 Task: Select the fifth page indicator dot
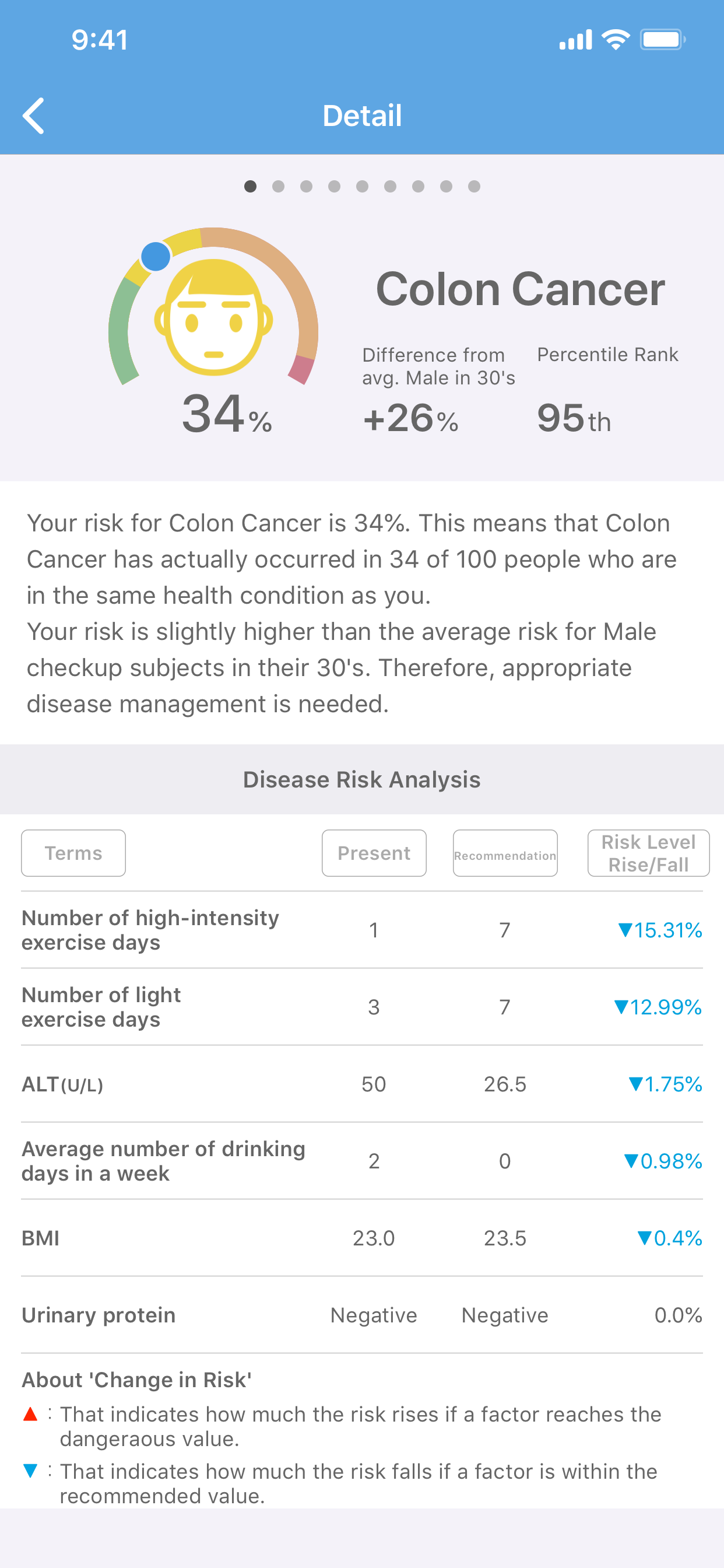click(362, 186)
